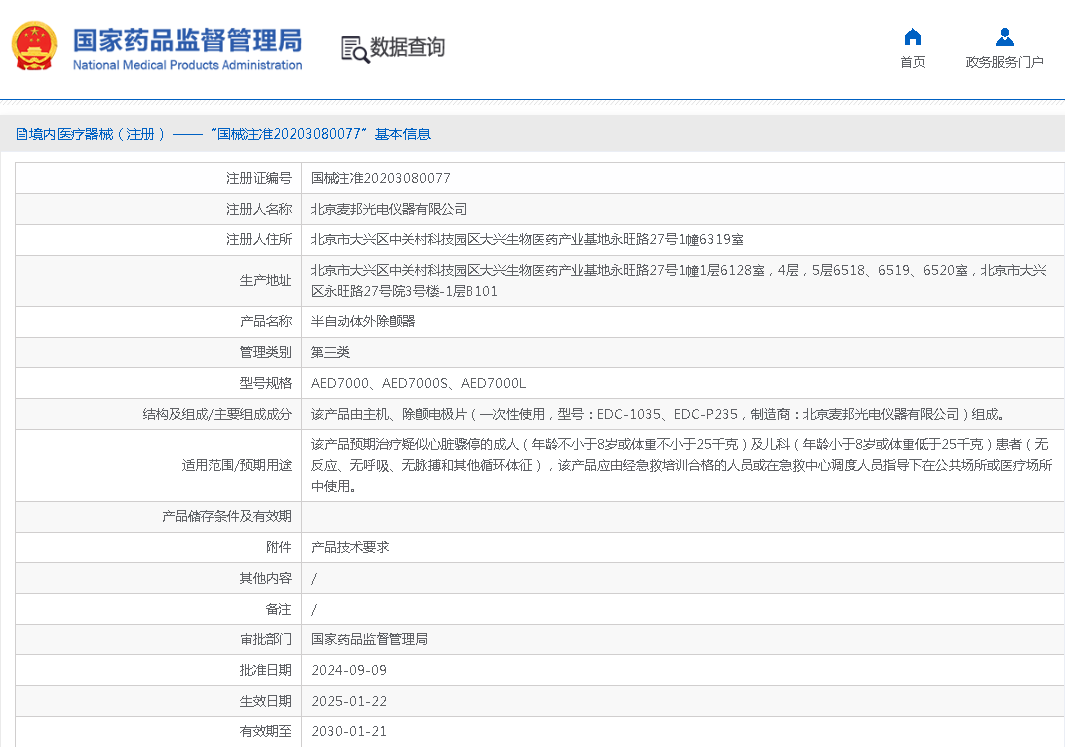This screenshot has width=1065, height=747.
Task: Click the 国家药品监督管理局 site title
Action: click(x=187, y=40)
